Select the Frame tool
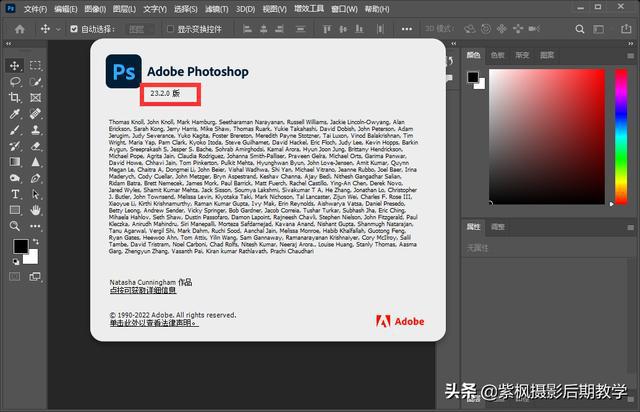This screenshot has height=412, width=640. point(35,98)
